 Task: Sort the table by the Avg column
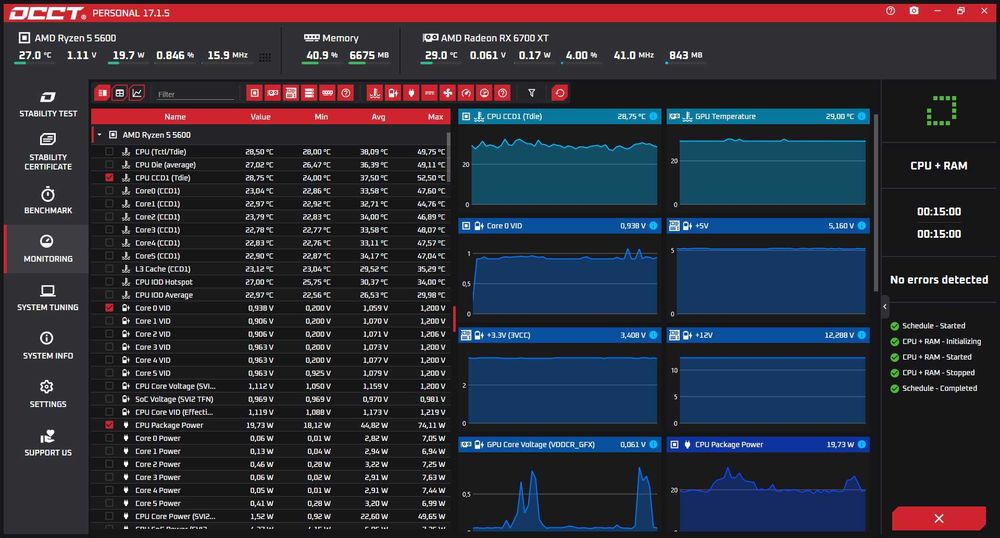coord(378,117)
